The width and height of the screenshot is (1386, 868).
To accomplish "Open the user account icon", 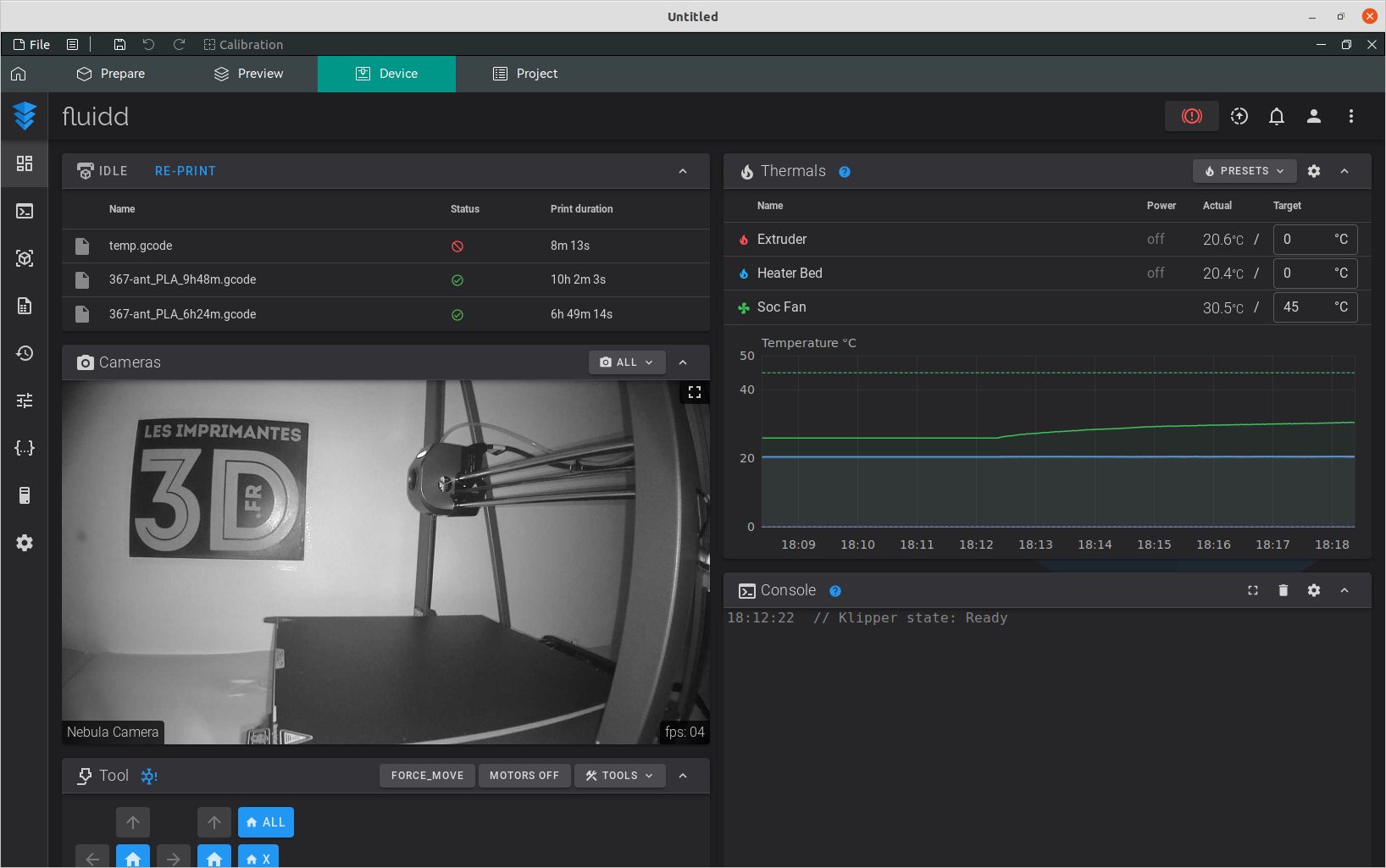I will point(1313,116).
